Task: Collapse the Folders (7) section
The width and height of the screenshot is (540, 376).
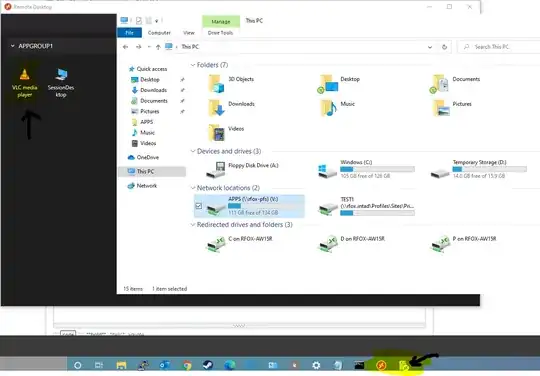Action: [x=193, y=65]
